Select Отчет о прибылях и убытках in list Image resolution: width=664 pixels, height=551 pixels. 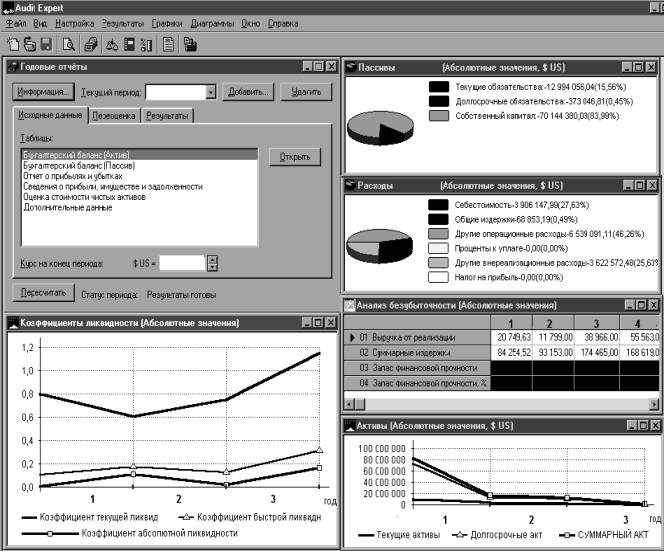(x=70, y=175)
